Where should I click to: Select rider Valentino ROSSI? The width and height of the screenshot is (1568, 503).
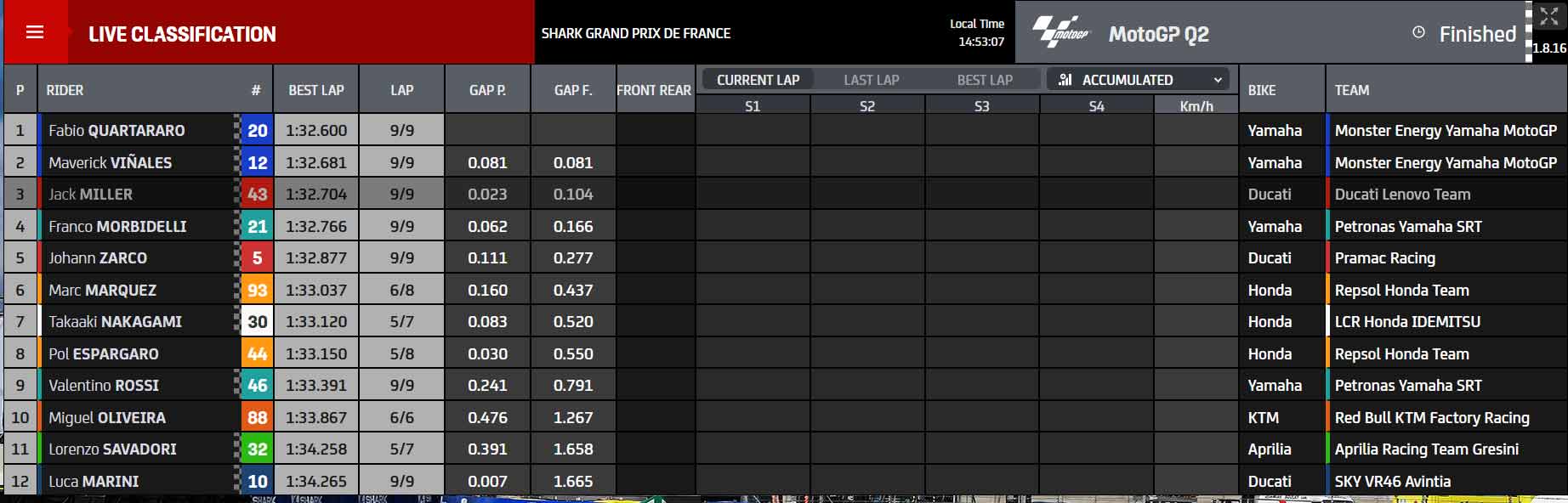click(104, 385)
